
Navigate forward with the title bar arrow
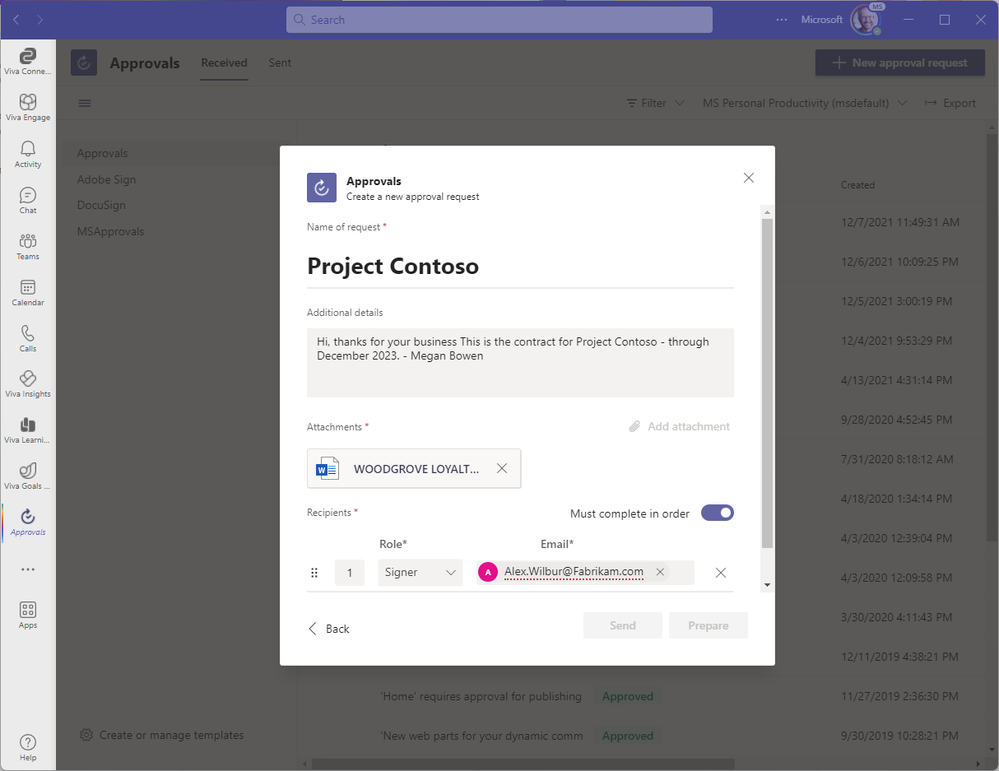[x=40, y=20]
